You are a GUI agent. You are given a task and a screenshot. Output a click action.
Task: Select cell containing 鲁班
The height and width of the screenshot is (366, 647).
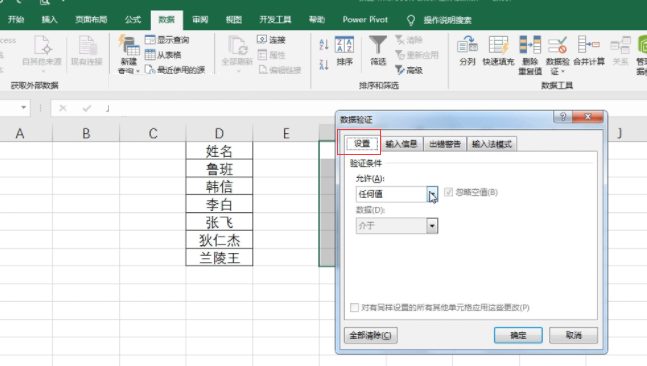click(x=219, y=169)
